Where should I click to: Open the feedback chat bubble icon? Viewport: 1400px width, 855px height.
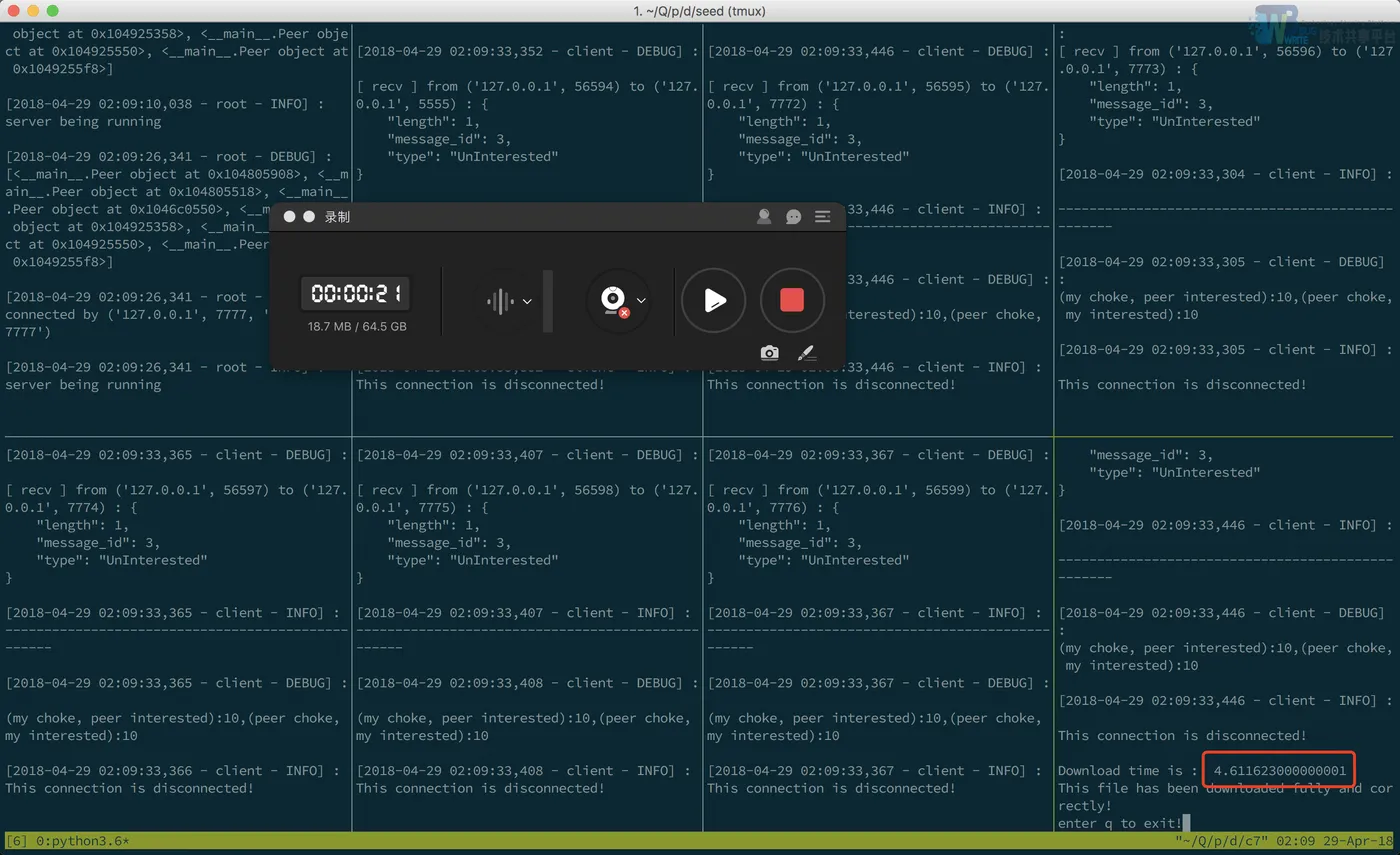coord(793,216)
